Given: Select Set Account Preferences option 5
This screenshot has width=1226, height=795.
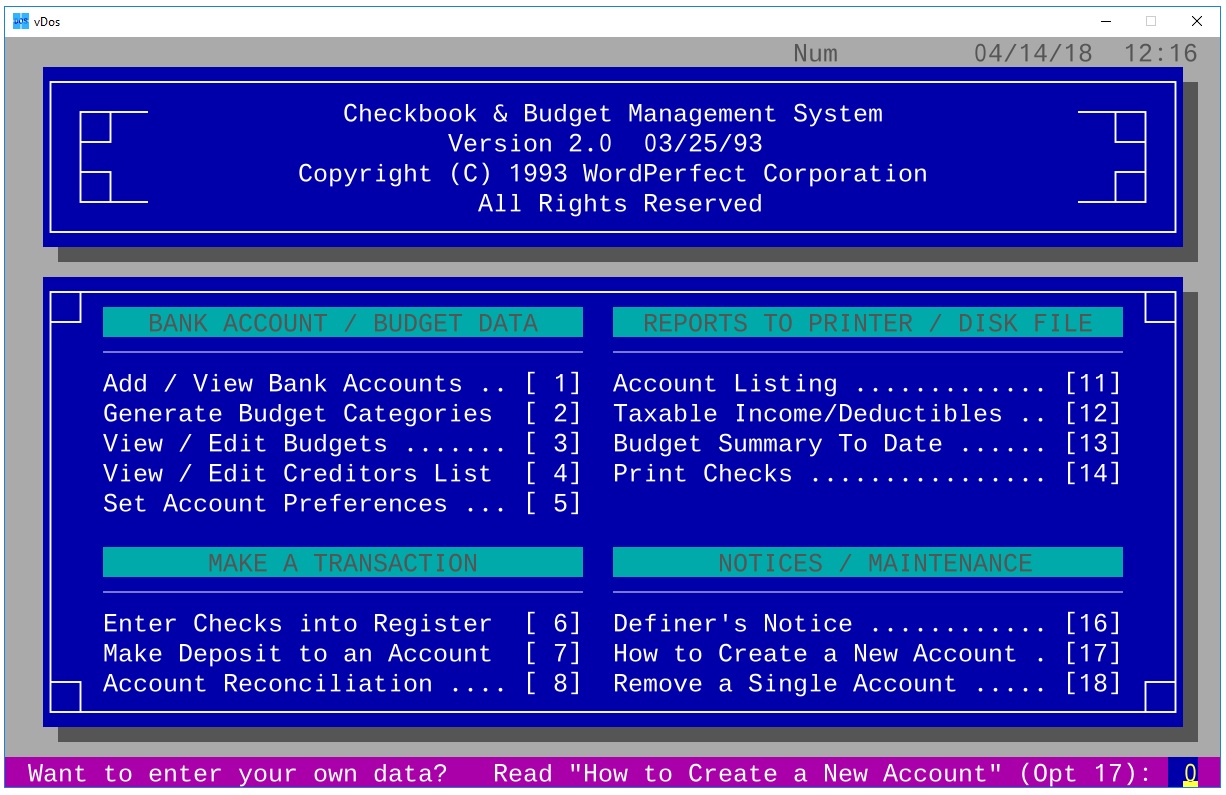Looking at the screenshot, I should click(342, 504).
